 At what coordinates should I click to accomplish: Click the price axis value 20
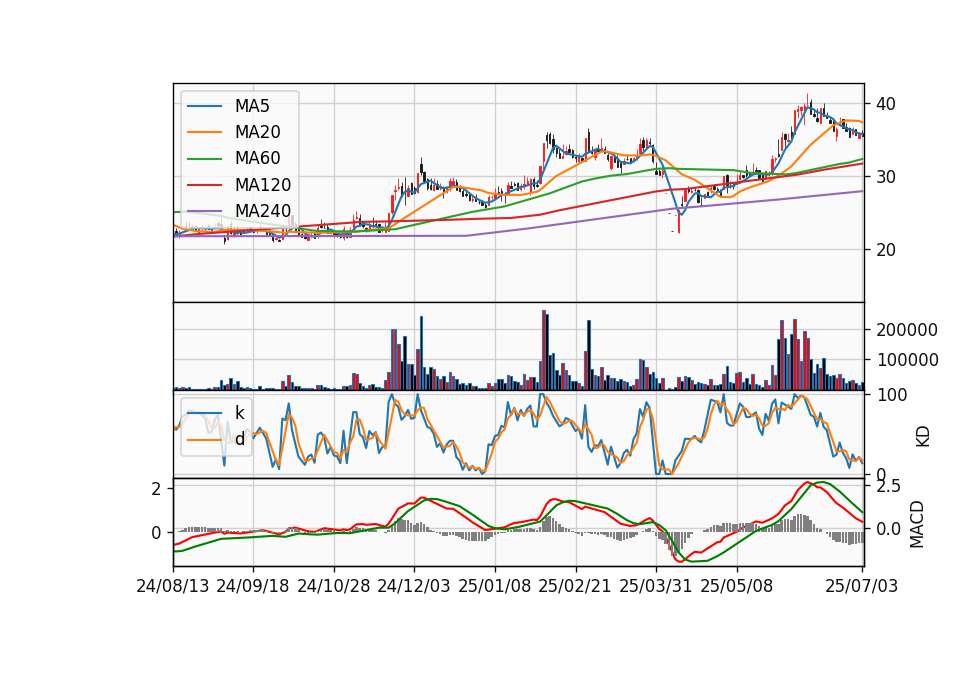tap(886, 250)
